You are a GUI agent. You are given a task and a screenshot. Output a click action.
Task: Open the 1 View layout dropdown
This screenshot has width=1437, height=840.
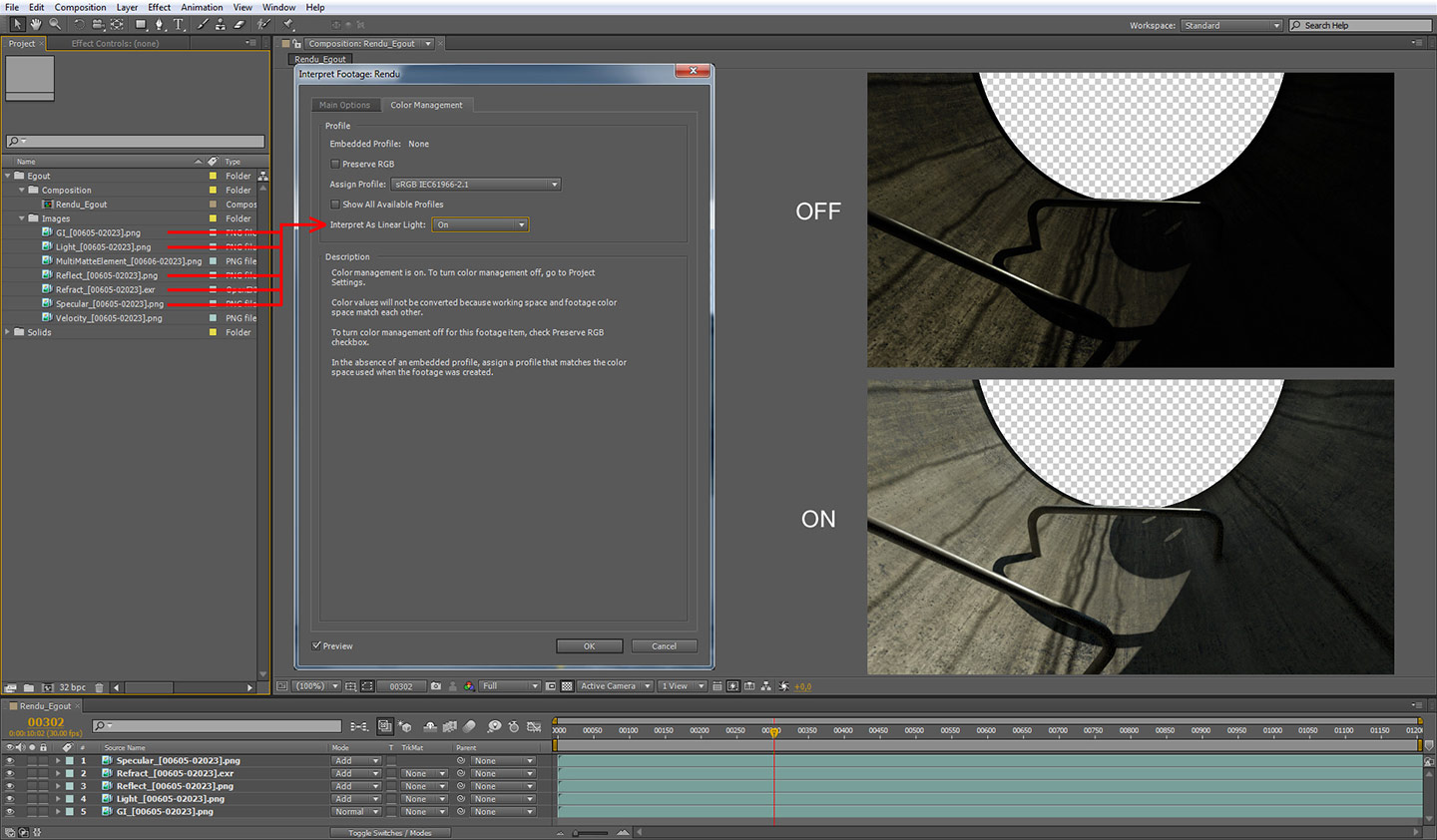[x=682, y=686]
